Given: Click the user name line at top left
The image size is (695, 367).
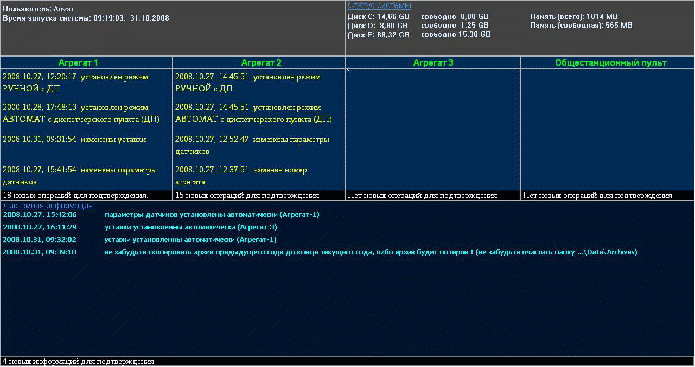Looking at the screenshot, I should pos(38,8).
